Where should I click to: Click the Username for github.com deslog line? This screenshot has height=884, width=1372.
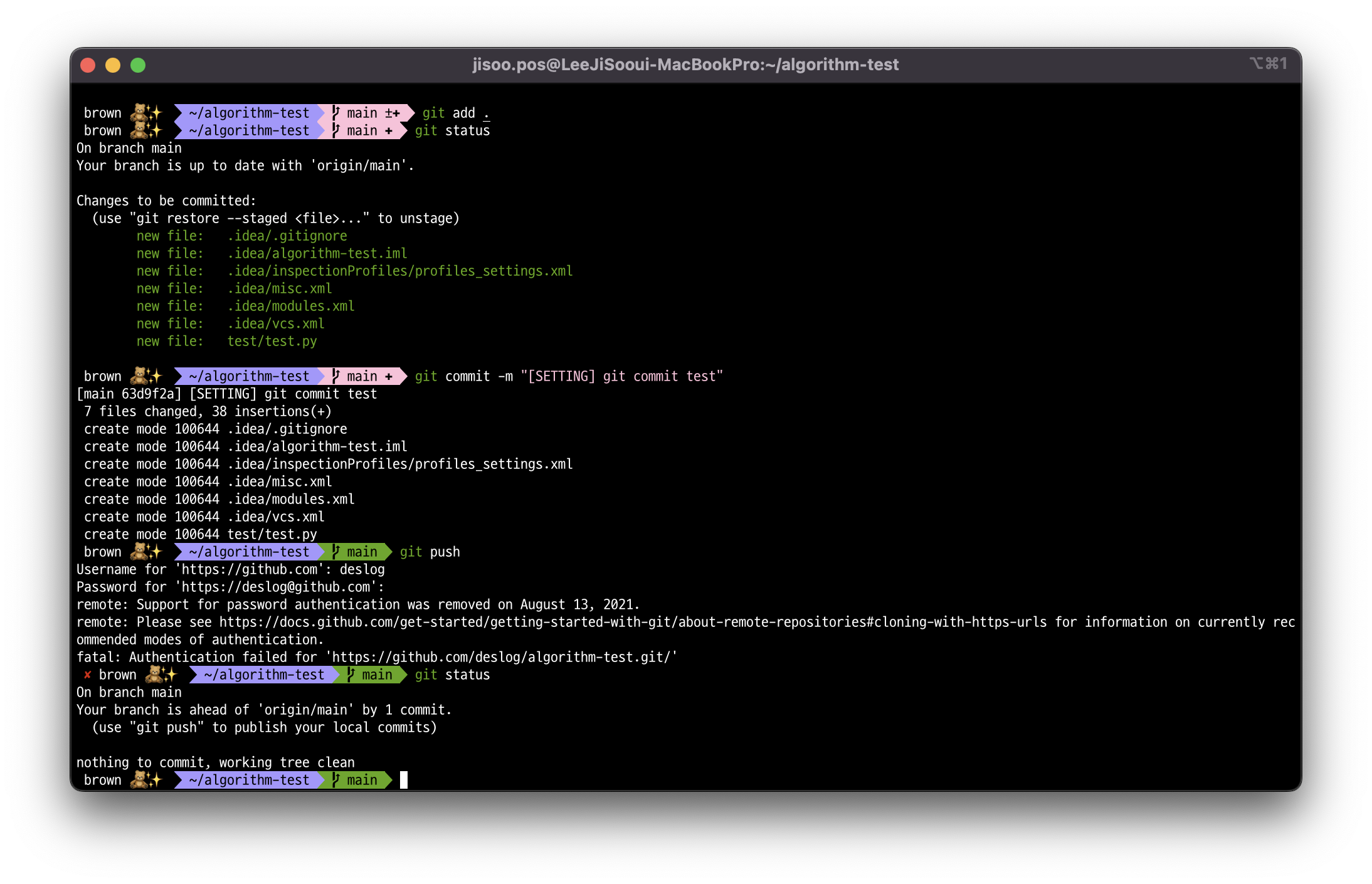pos(231,569)
